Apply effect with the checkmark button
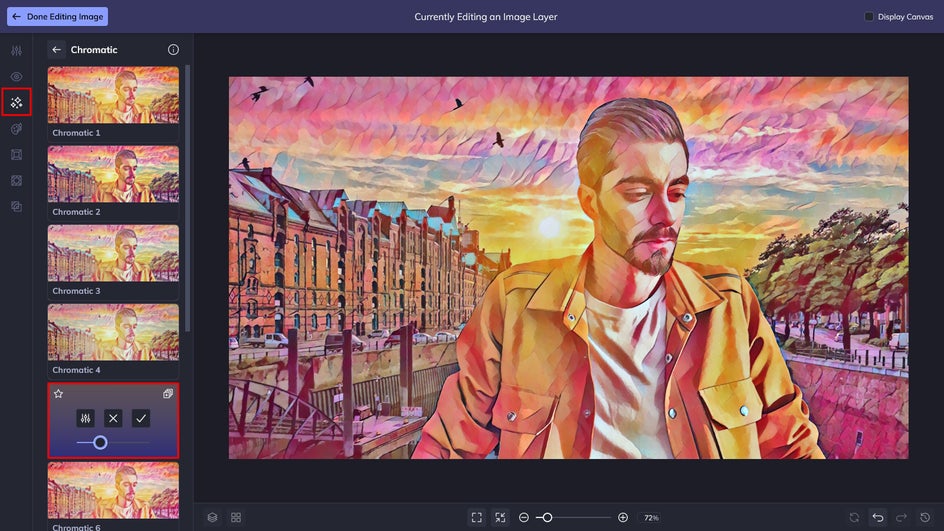The width and height of the screenshot is (944, 531). pos(141,418)
